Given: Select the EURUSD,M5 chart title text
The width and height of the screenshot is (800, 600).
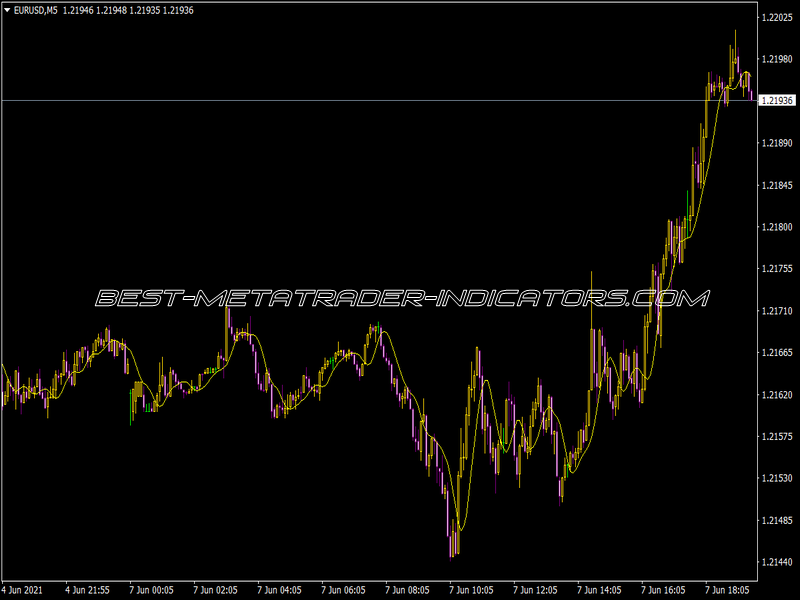Looking at the screenshot, I should tap(36, 10).
